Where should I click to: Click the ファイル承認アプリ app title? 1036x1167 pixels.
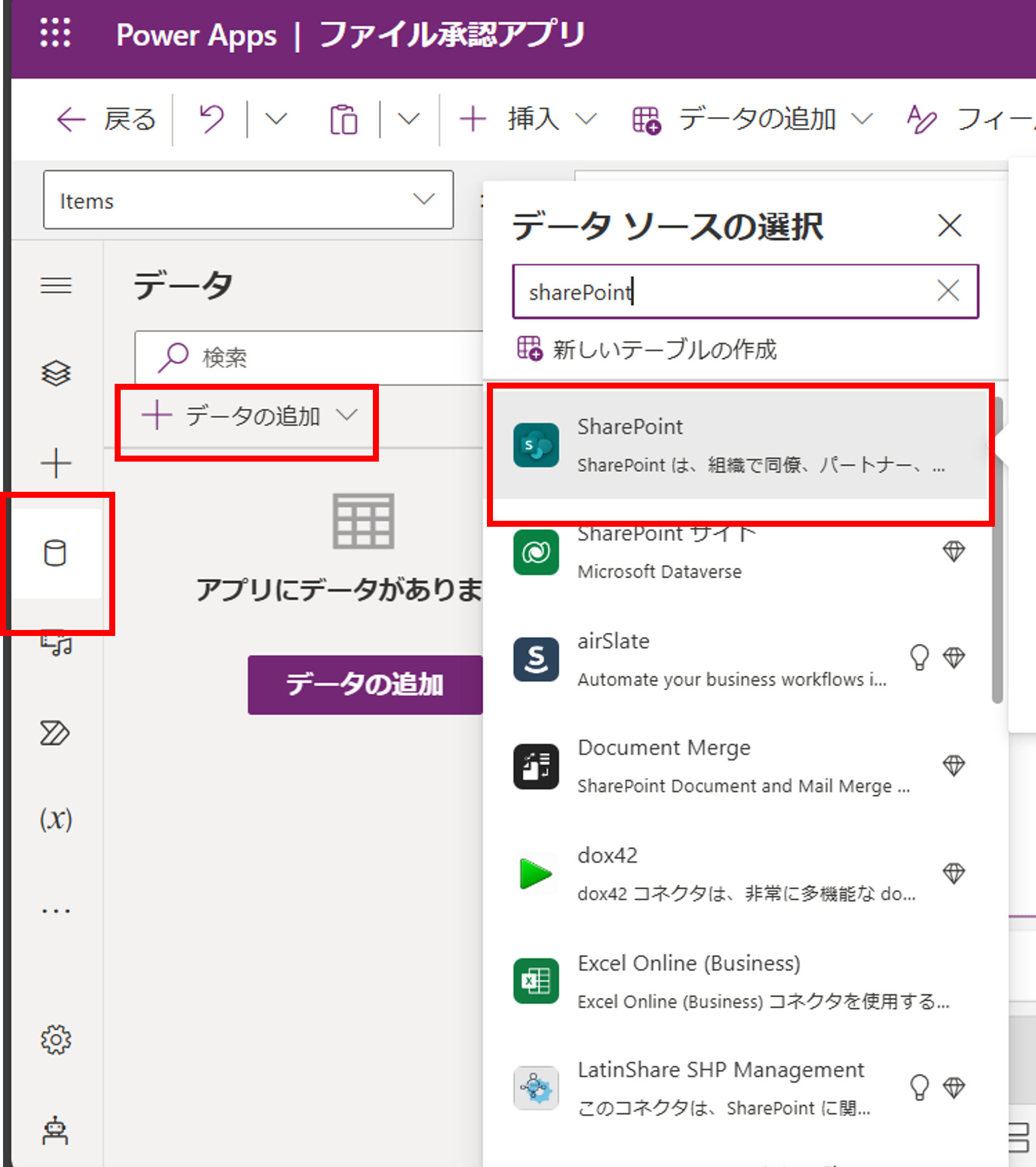tap(453, 34)
